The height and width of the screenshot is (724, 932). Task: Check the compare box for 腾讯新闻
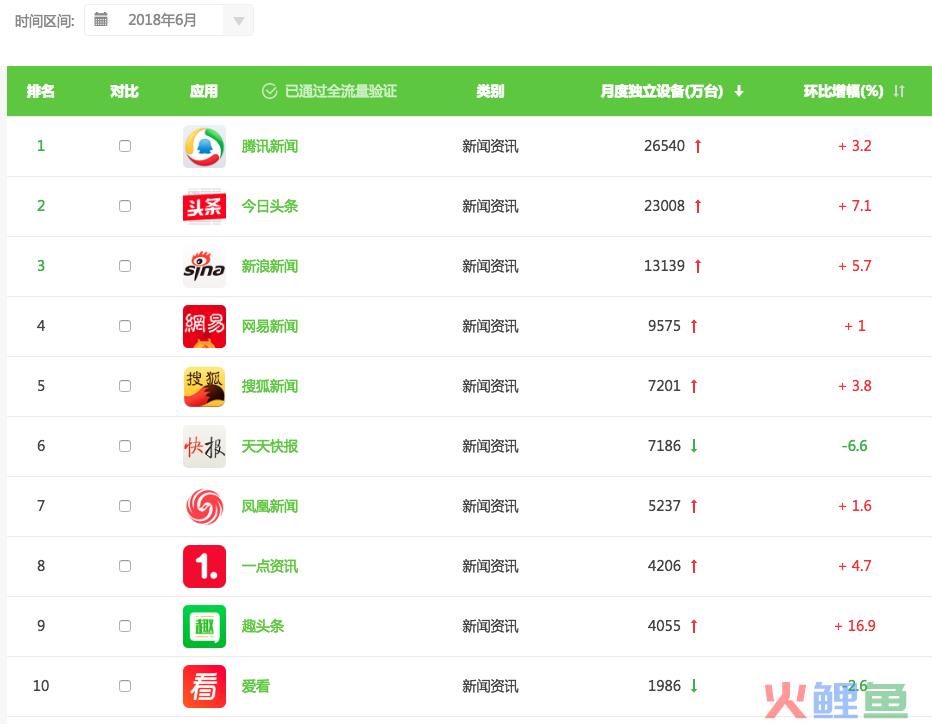[125, 146]
